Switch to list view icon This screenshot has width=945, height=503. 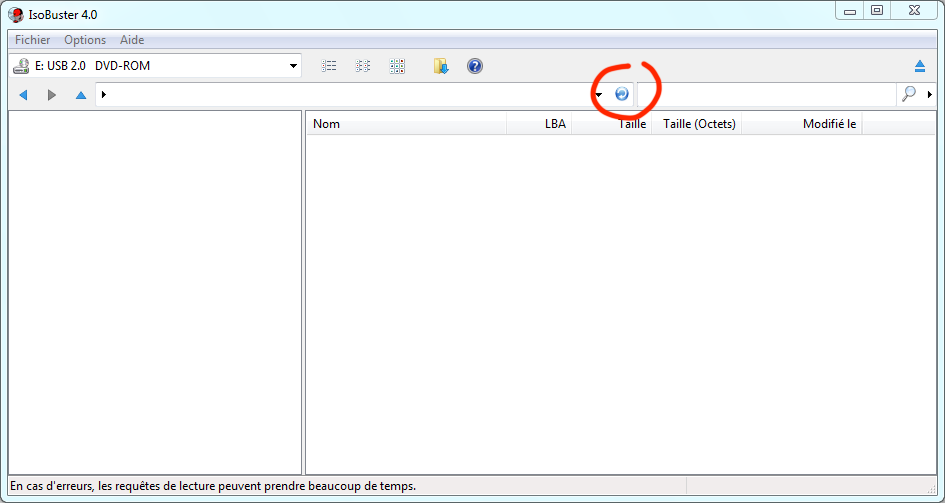(x=329, y=66)
